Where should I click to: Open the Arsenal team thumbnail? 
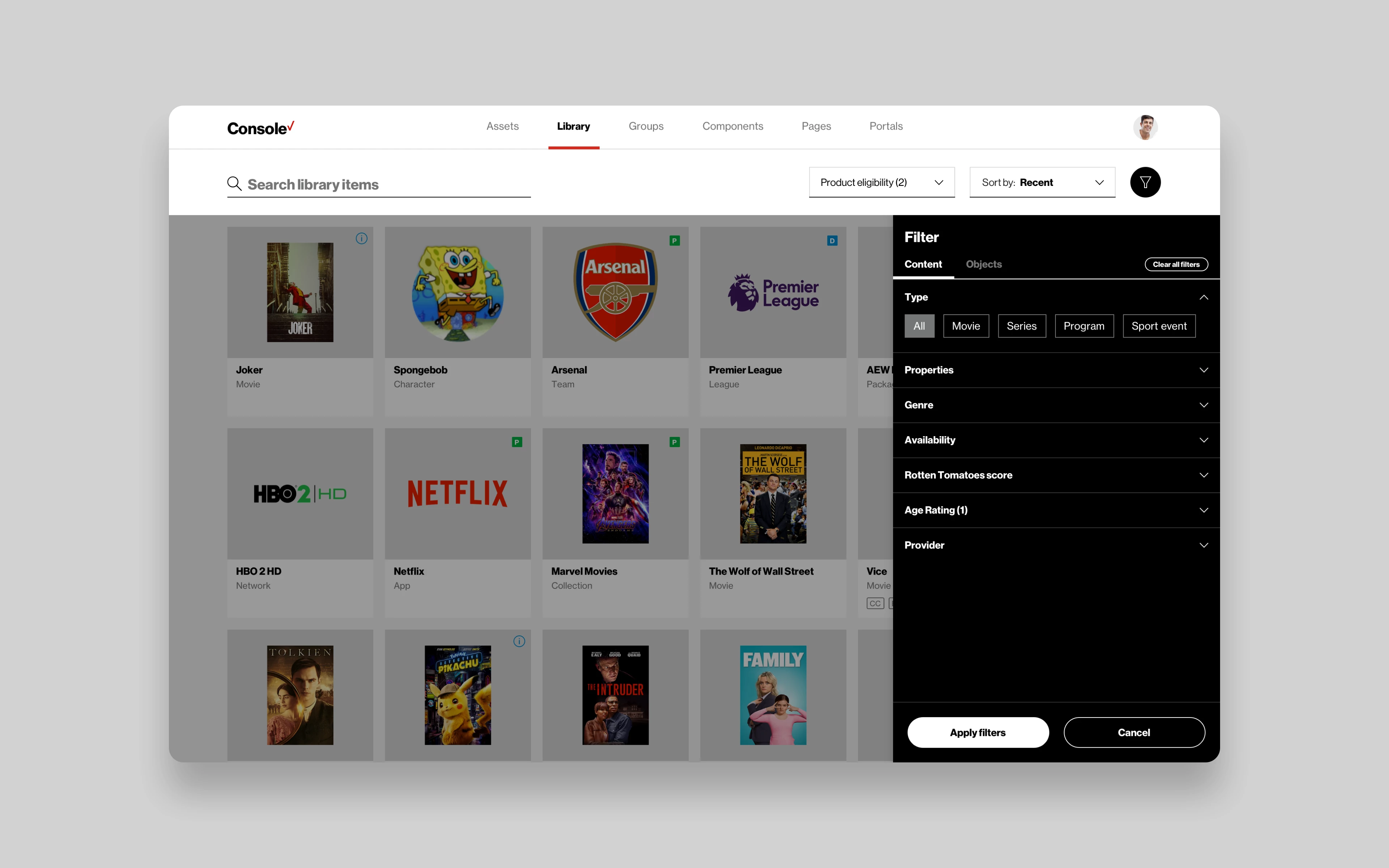[615, 292]
